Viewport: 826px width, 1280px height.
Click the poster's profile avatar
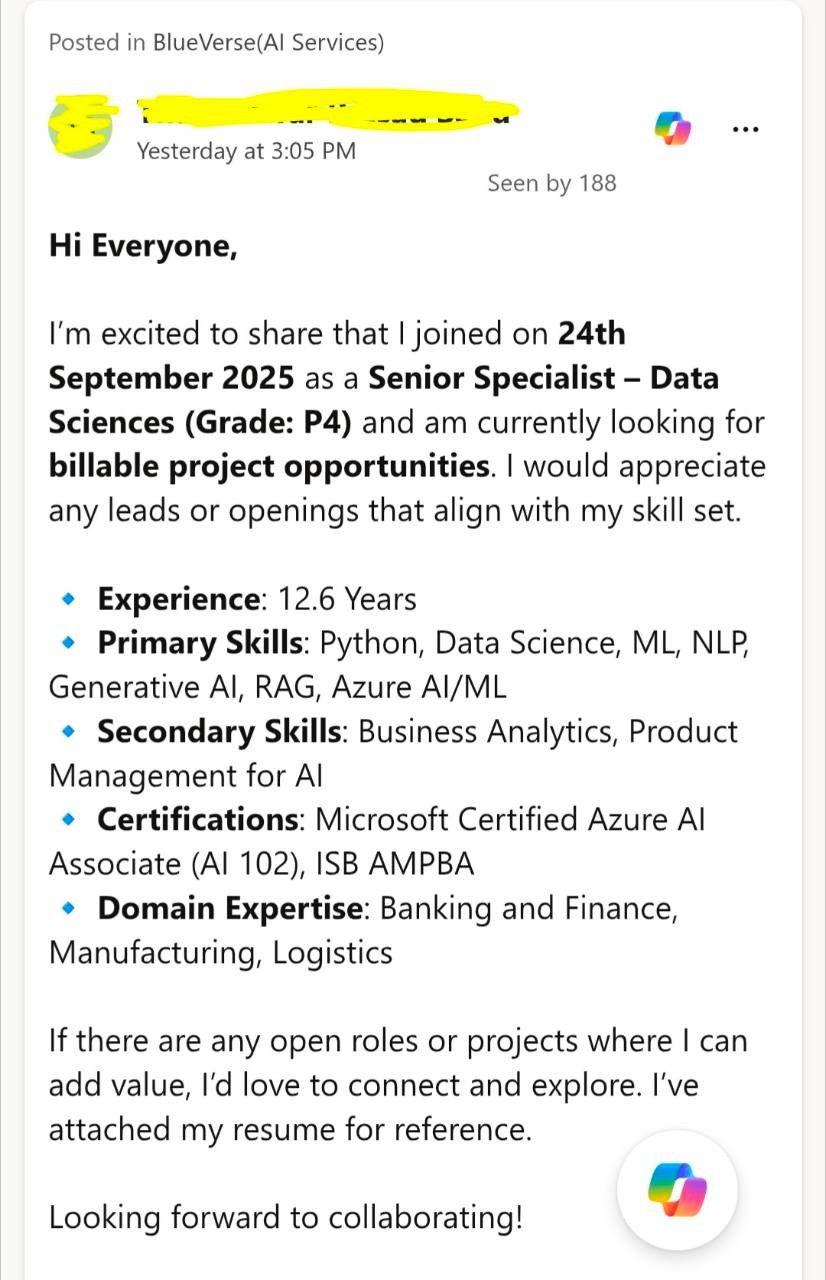[x=80, y=127]
